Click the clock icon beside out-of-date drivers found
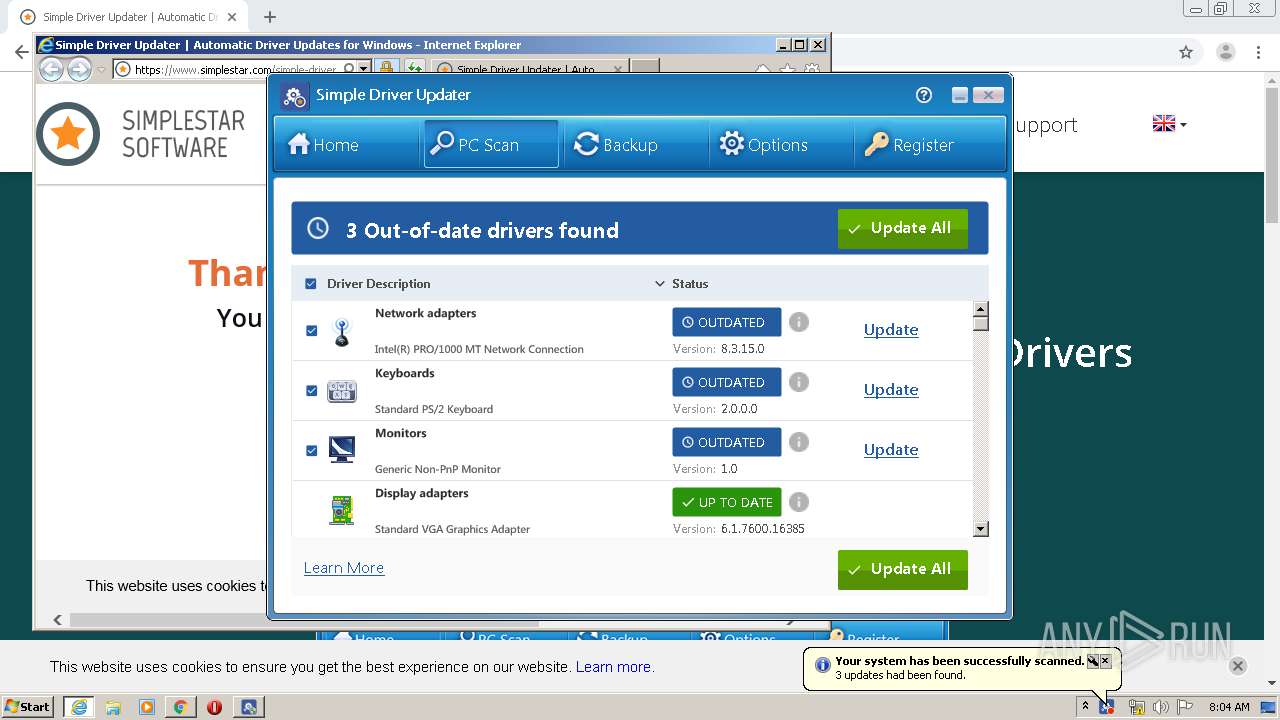This screenshot has width=1280, height=720. click(318, 228)
